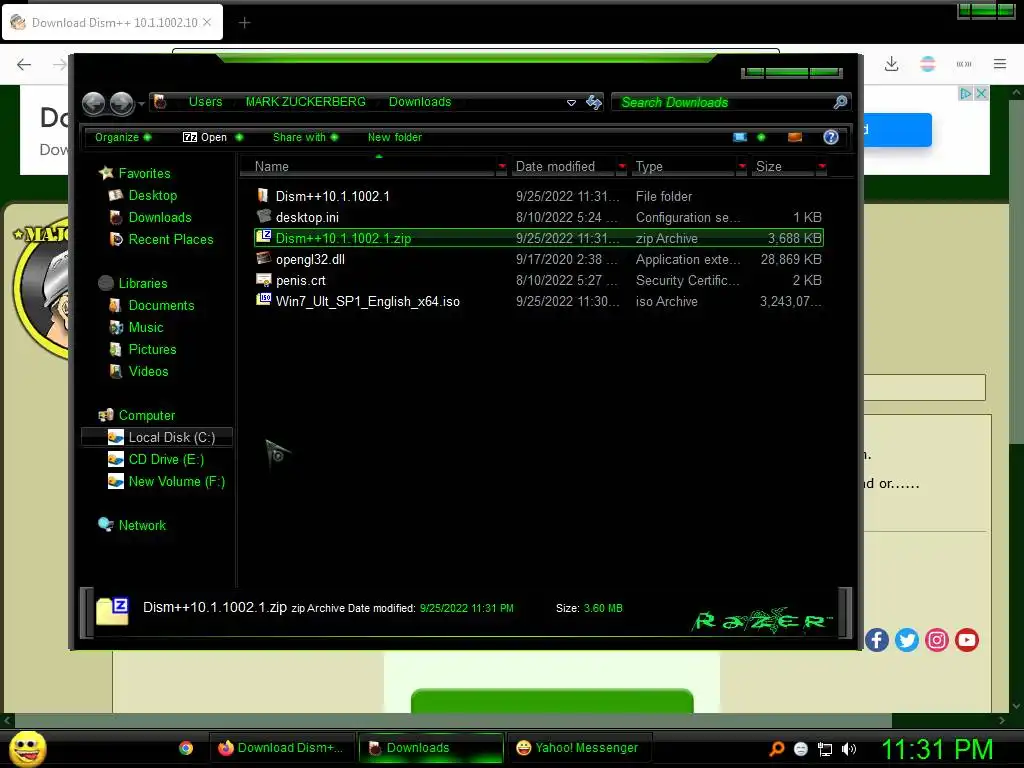Open the Firefox hamburger menu
This screenshot has width=1024, height=768.
click(x=1000, y=64)
